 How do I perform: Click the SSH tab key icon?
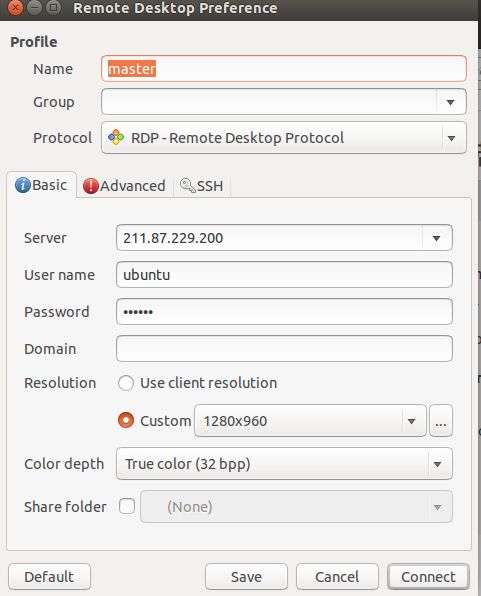click(x=187, y=185)
